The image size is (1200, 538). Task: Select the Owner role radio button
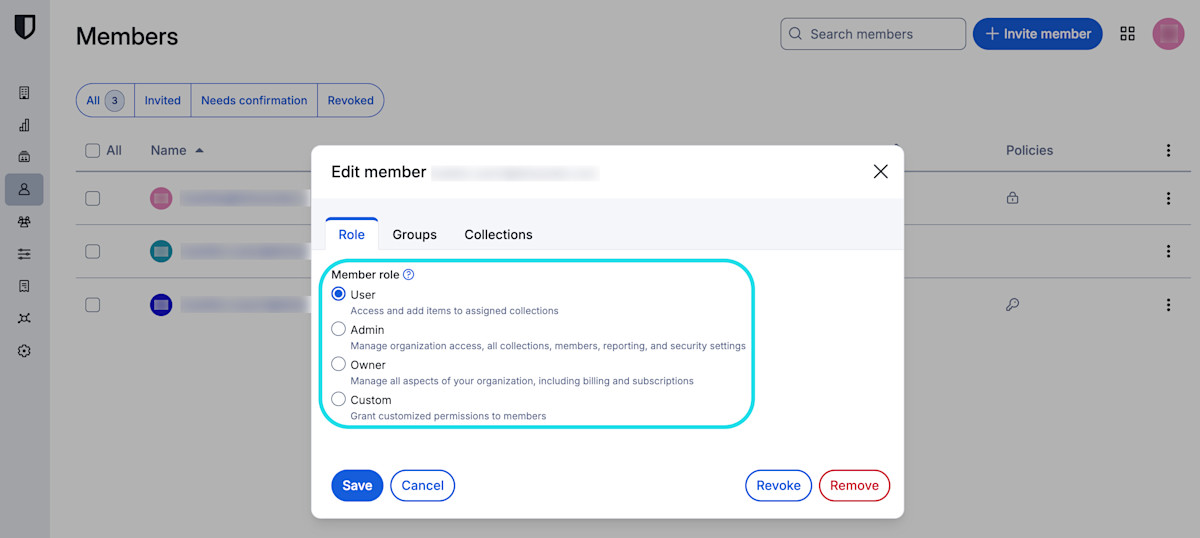[338, 364]
